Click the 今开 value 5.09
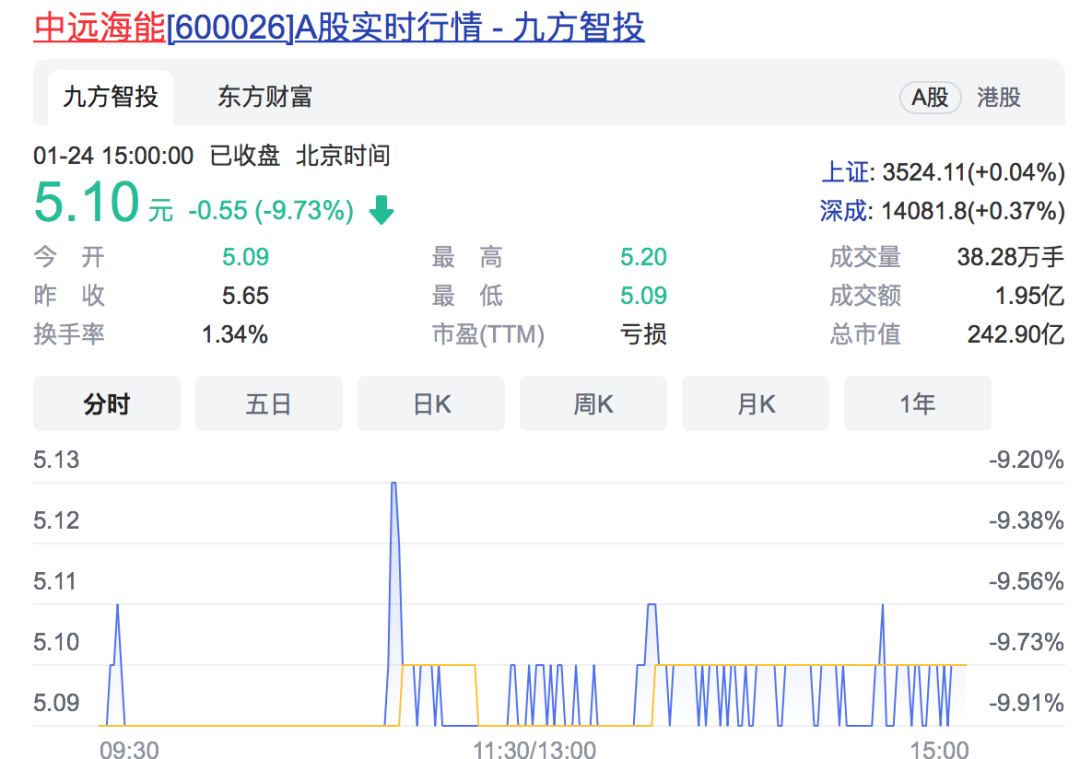This screenshot has width=1080, height=759. point(245,258)
